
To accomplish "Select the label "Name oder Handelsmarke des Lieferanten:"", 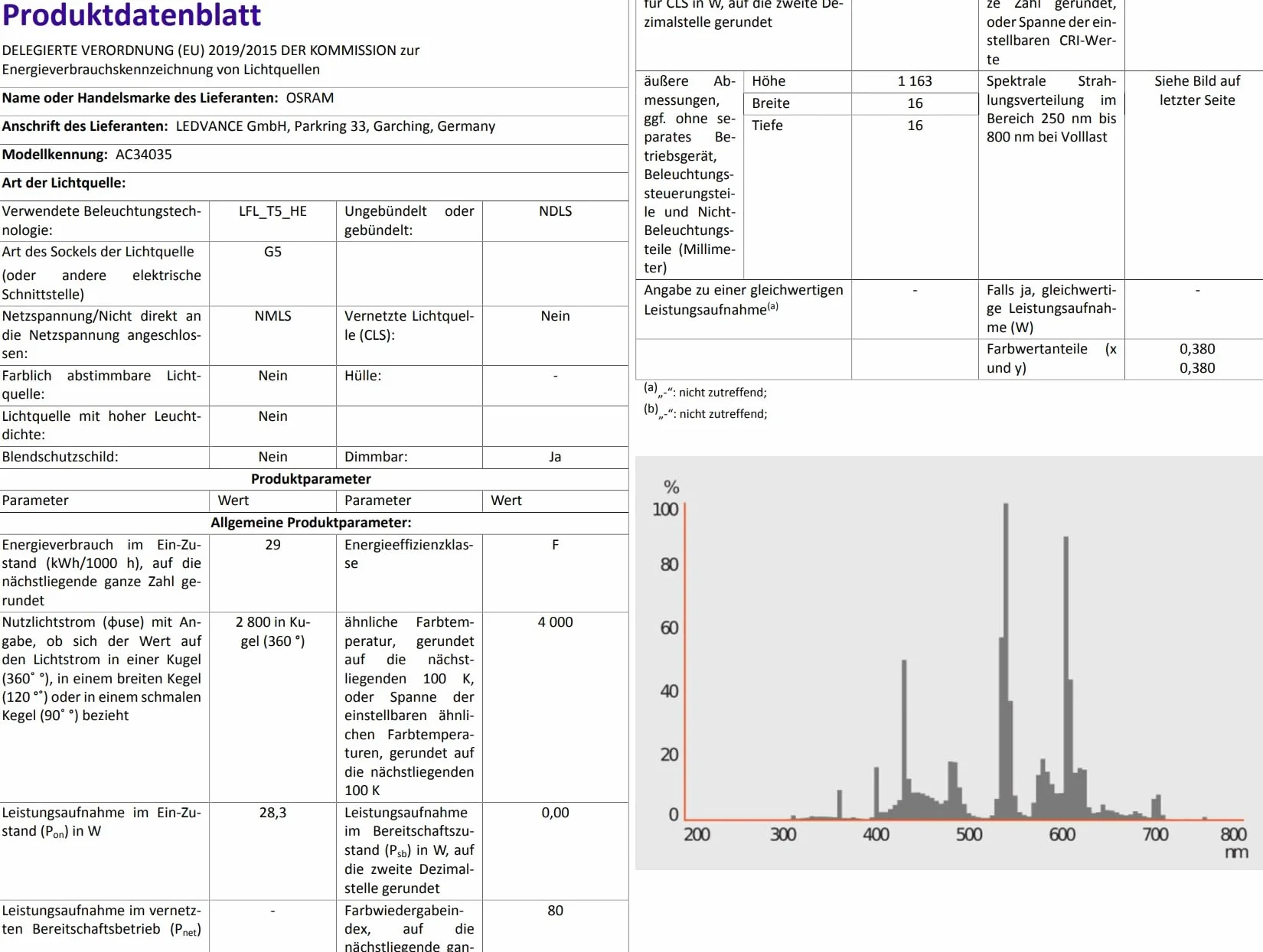I will pyautogui.click(x=140, y=98).
